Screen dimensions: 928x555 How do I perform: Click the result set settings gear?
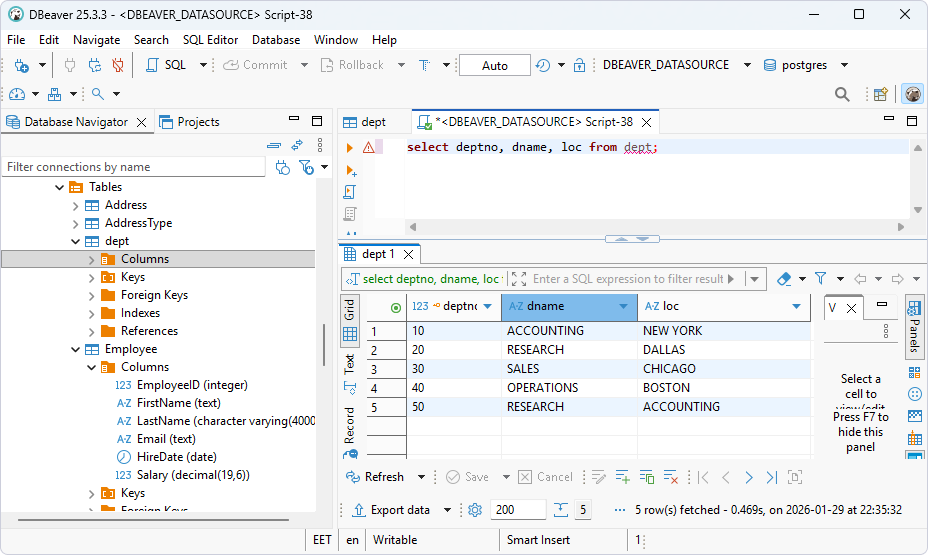pyautogui.click(x=475, y=510)
